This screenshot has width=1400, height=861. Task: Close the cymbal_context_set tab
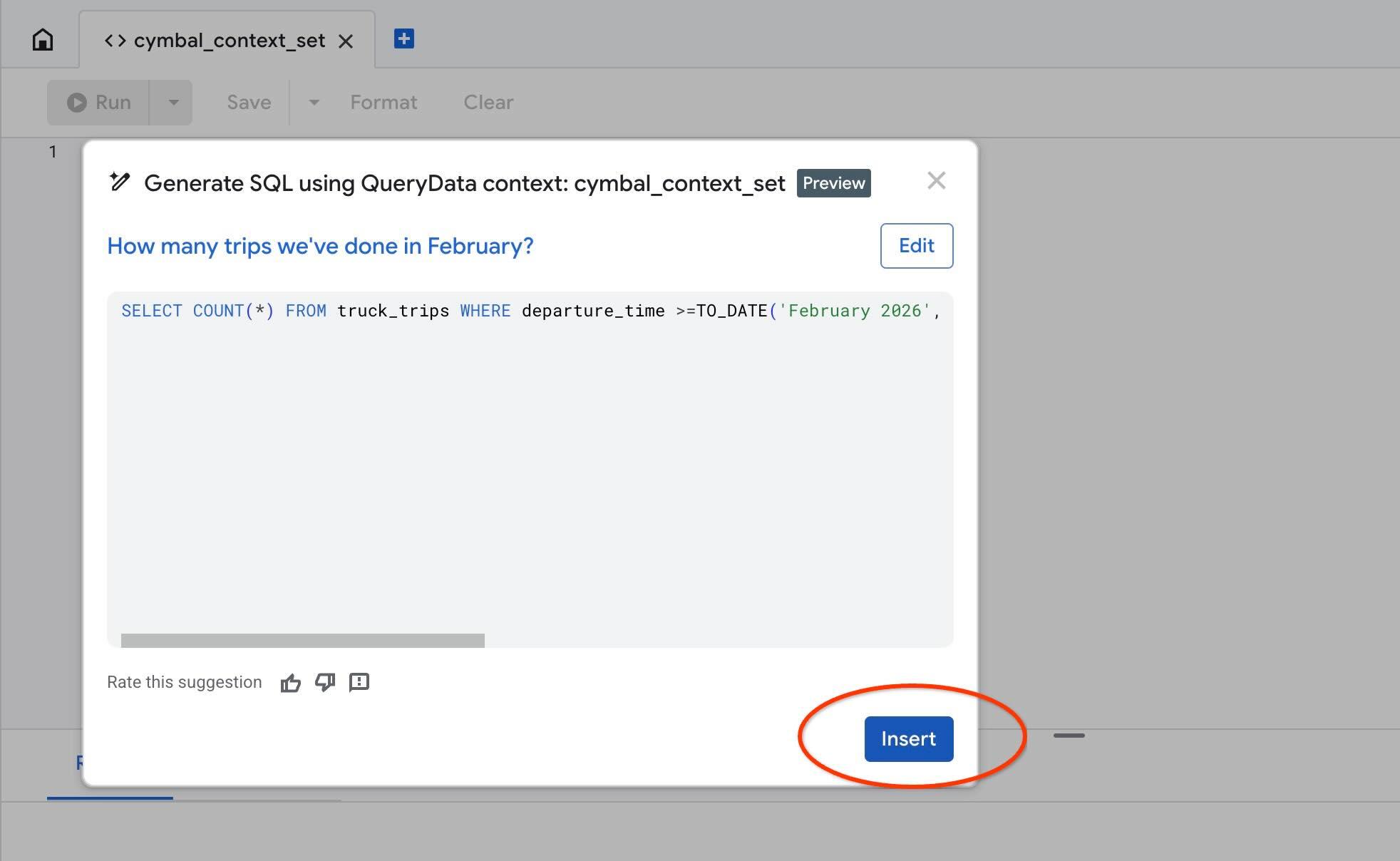346,41
